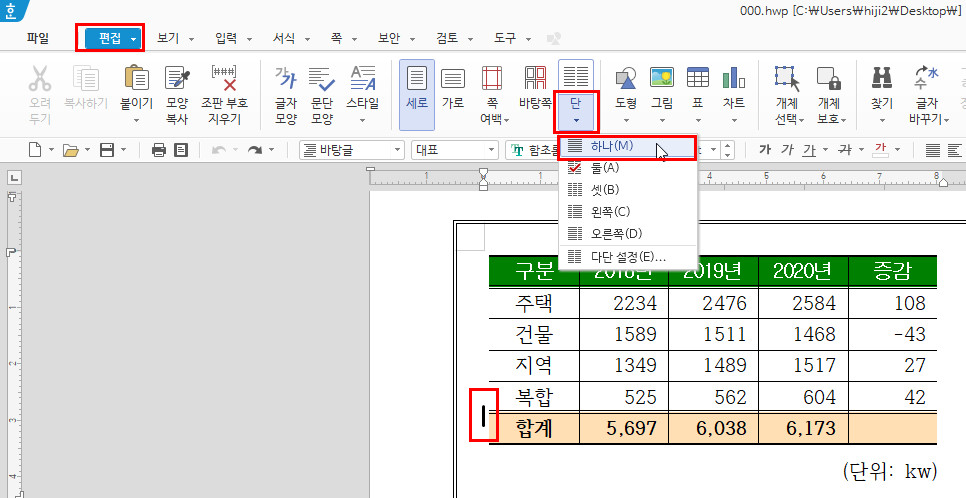
Task: Open the font color dropdown arrow
Action: [897, 150]
